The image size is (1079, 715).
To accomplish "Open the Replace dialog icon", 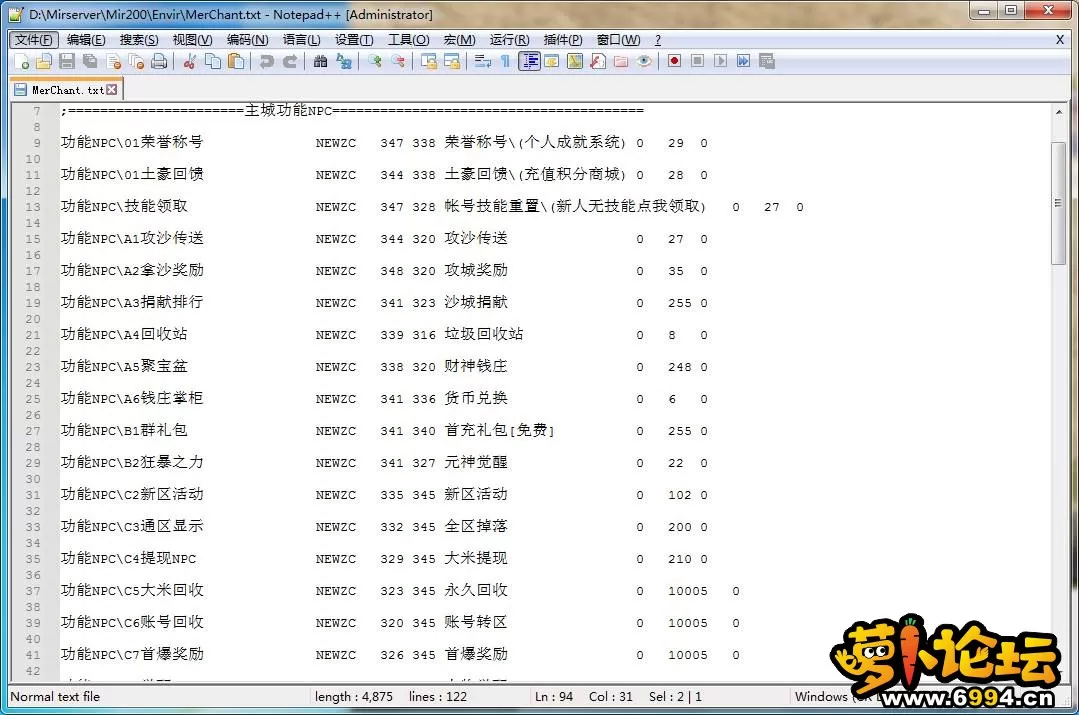I will click(x=343, y=62).
